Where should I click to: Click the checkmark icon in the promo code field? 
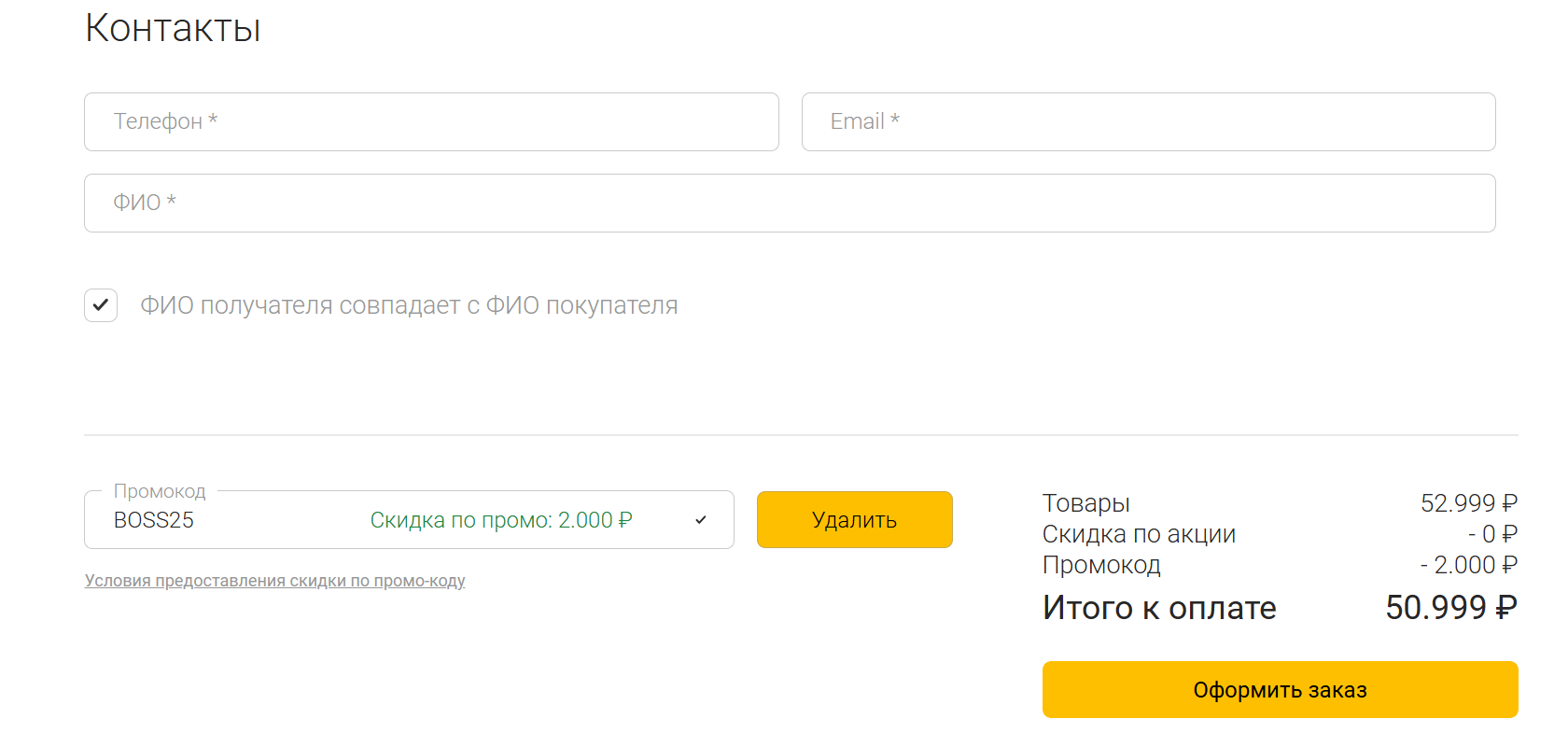[x=701, y=520]
